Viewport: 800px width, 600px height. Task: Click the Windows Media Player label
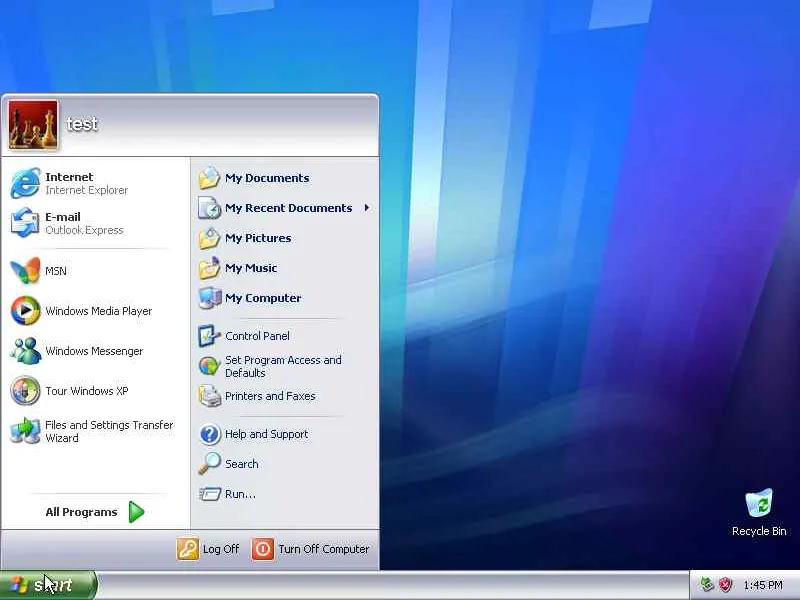coord(98,311)
